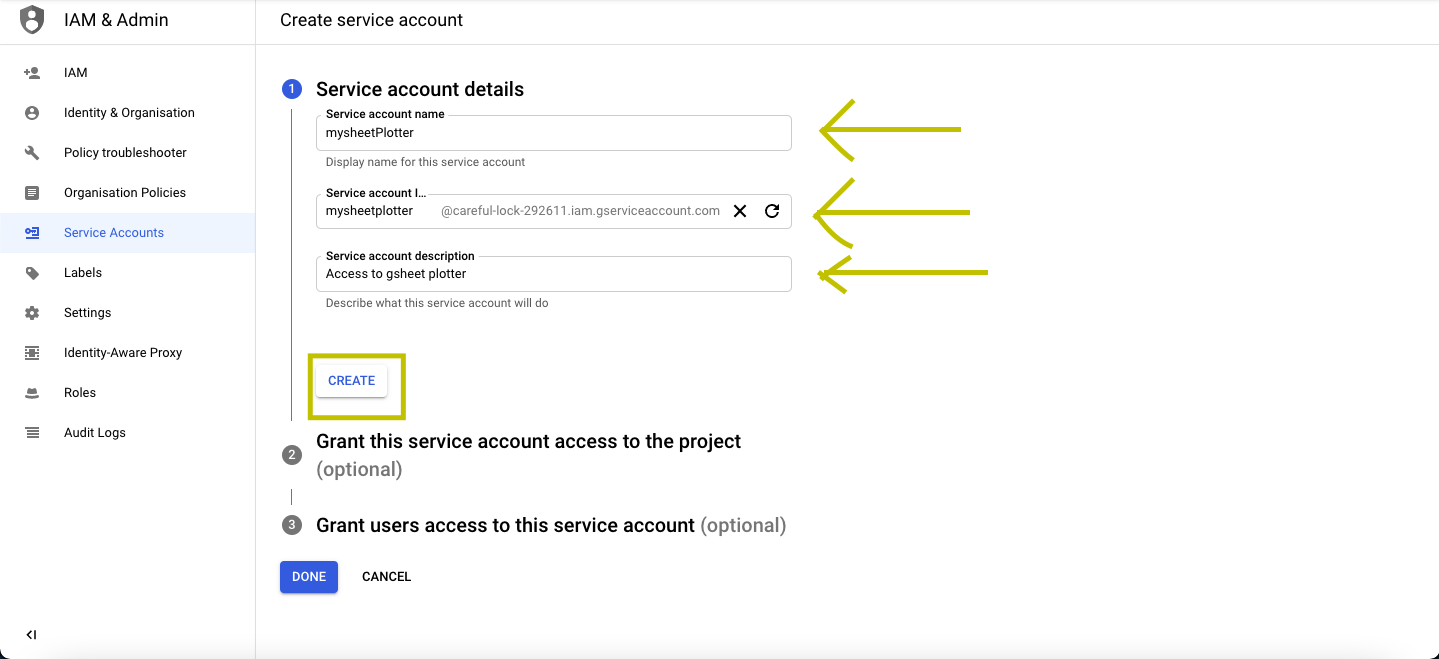Screen dimensions: 1439x659
Task: Click the Identity-Aware Proxy icon
Action: [x=32, y=353]
